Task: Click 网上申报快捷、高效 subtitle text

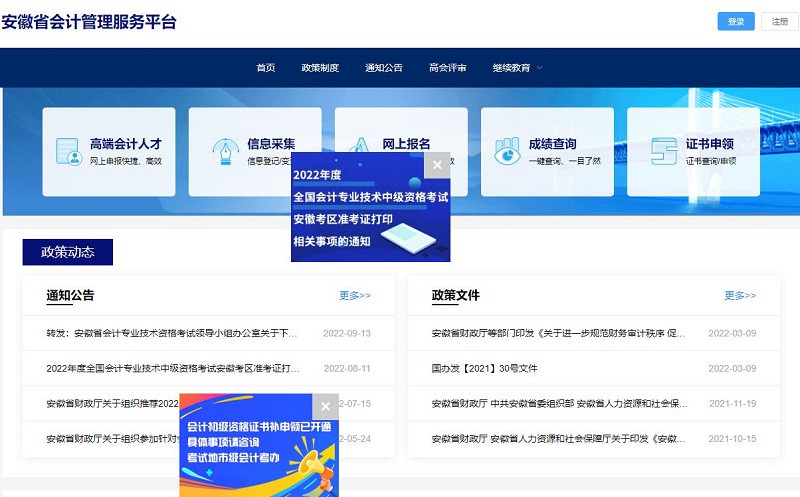Action: point(126,161)
